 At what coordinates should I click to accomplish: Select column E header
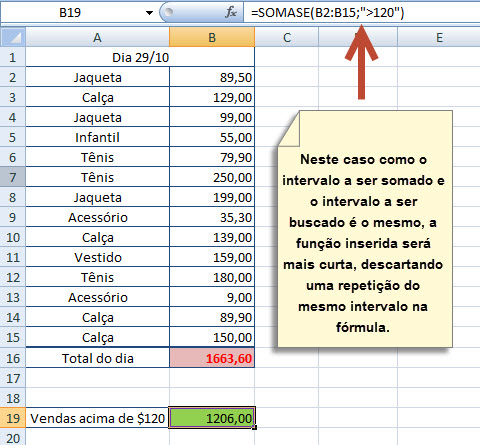coord(439,37)
